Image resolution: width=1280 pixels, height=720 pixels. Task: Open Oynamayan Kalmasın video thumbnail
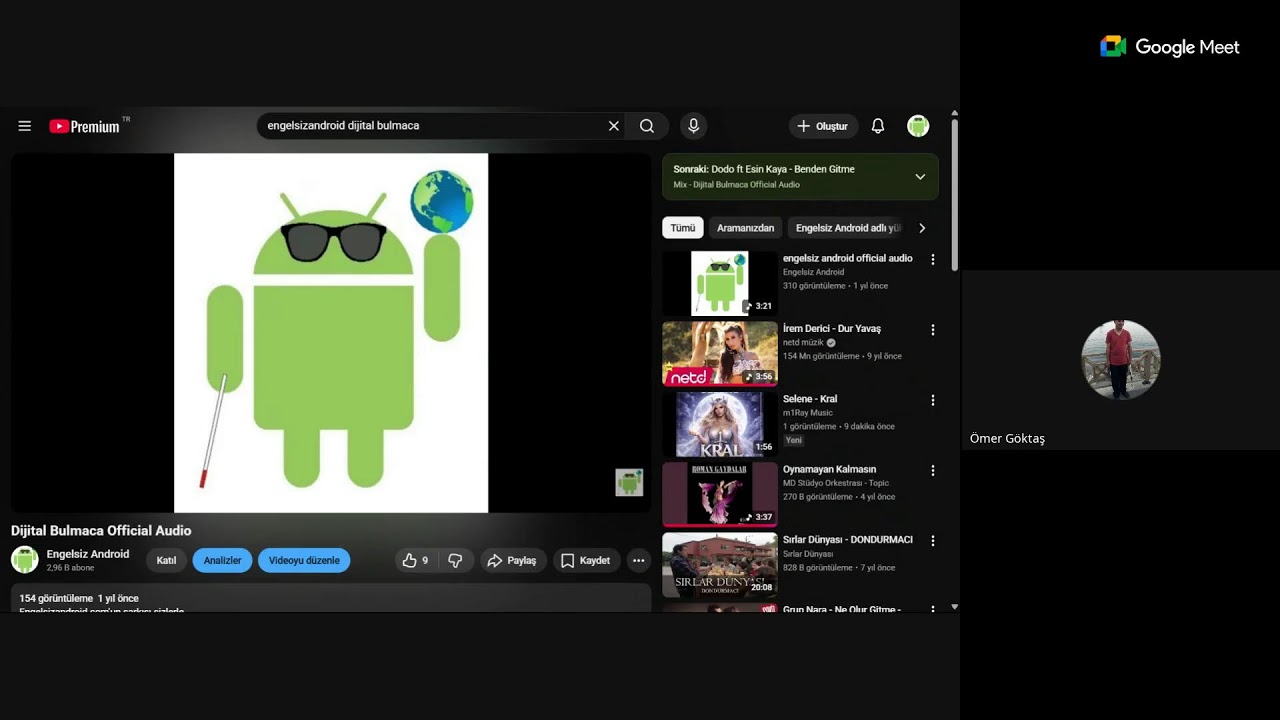720,494
